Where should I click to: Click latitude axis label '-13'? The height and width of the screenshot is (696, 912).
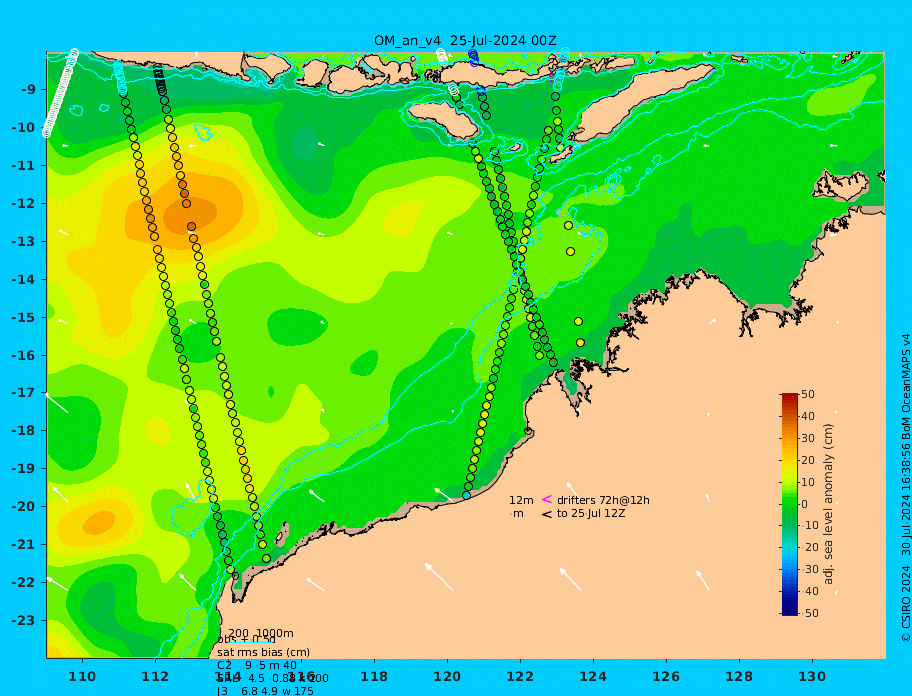[24, 241]
